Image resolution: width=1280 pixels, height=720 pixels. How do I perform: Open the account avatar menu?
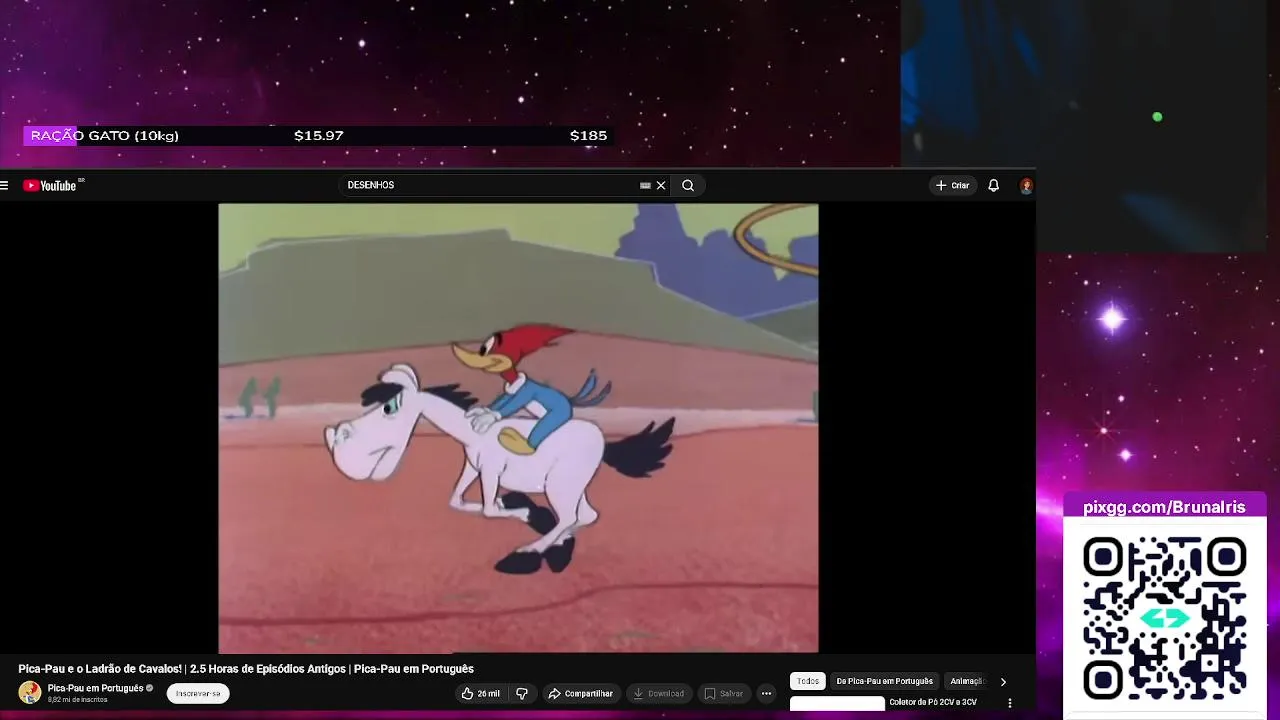click(x=1026, y=185)
